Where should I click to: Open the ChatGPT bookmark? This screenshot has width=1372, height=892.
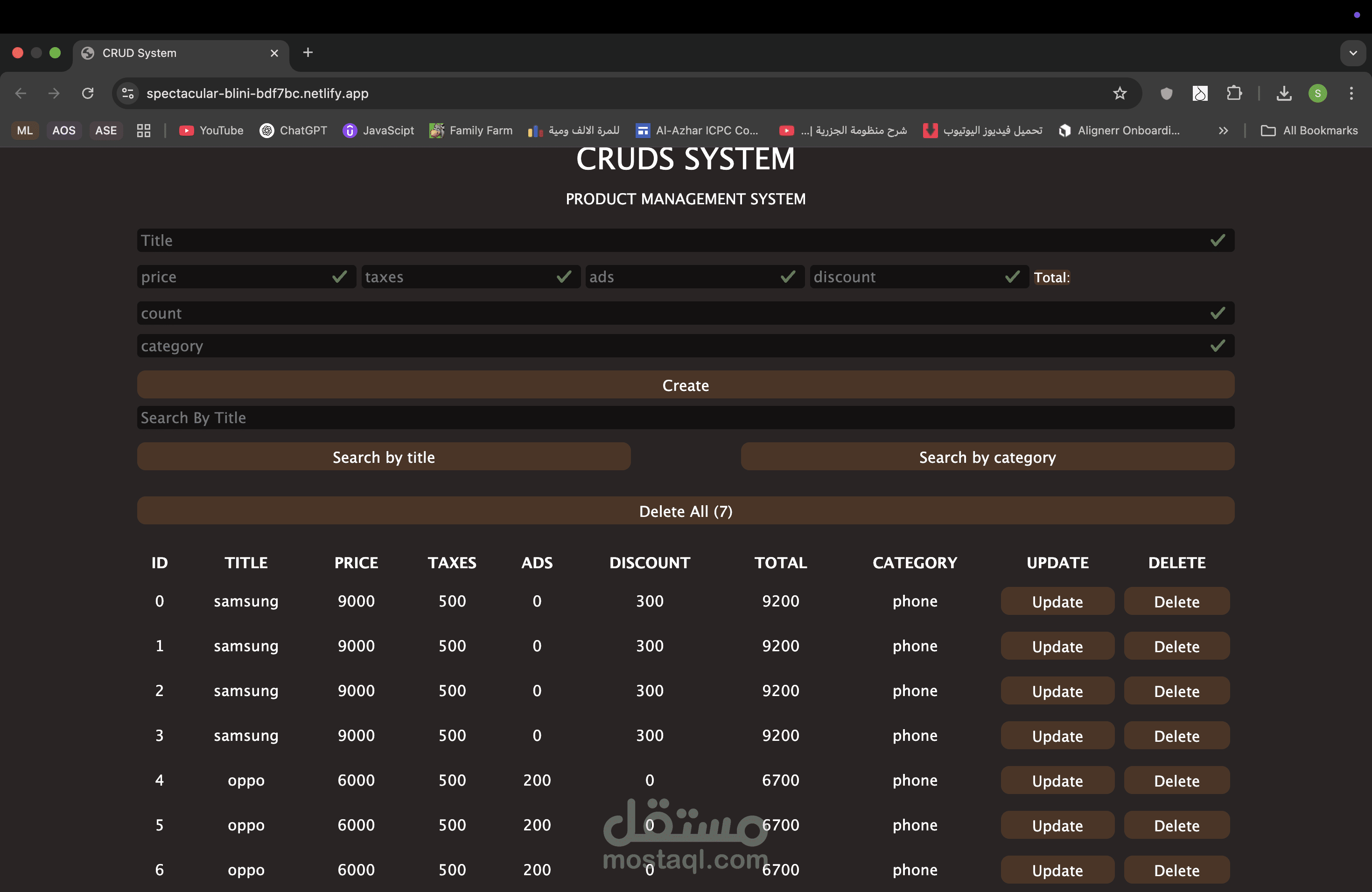(294, 131)
